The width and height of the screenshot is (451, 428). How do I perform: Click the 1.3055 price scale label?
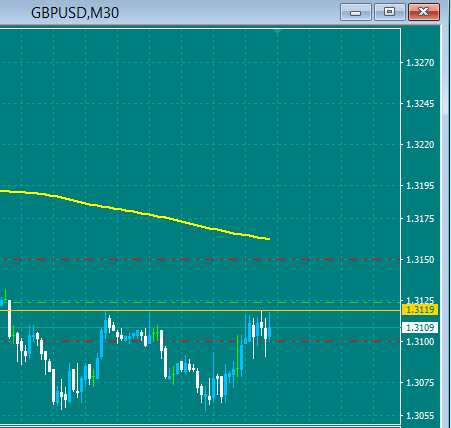click(x=420, y=416)
